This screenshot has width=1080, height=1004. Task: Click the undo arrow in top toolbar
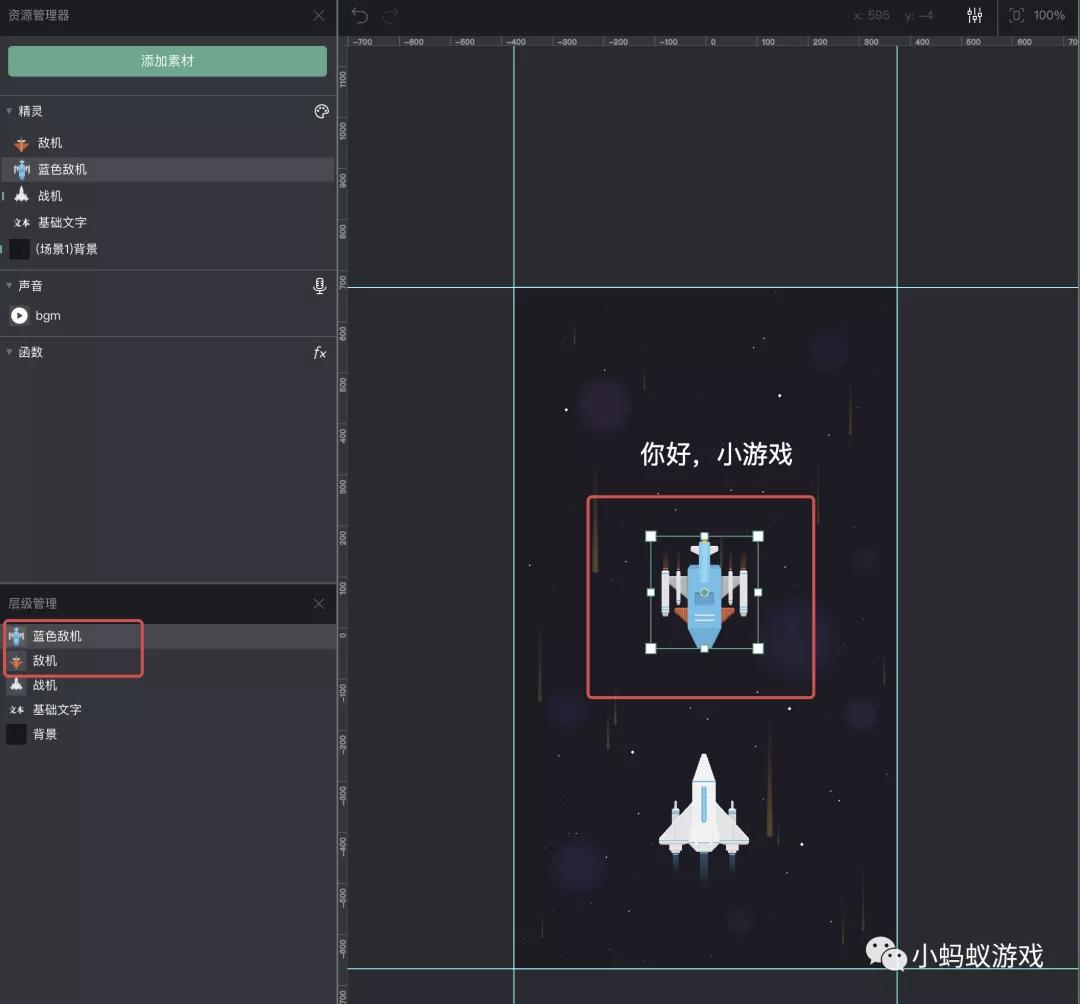point(359,16)
